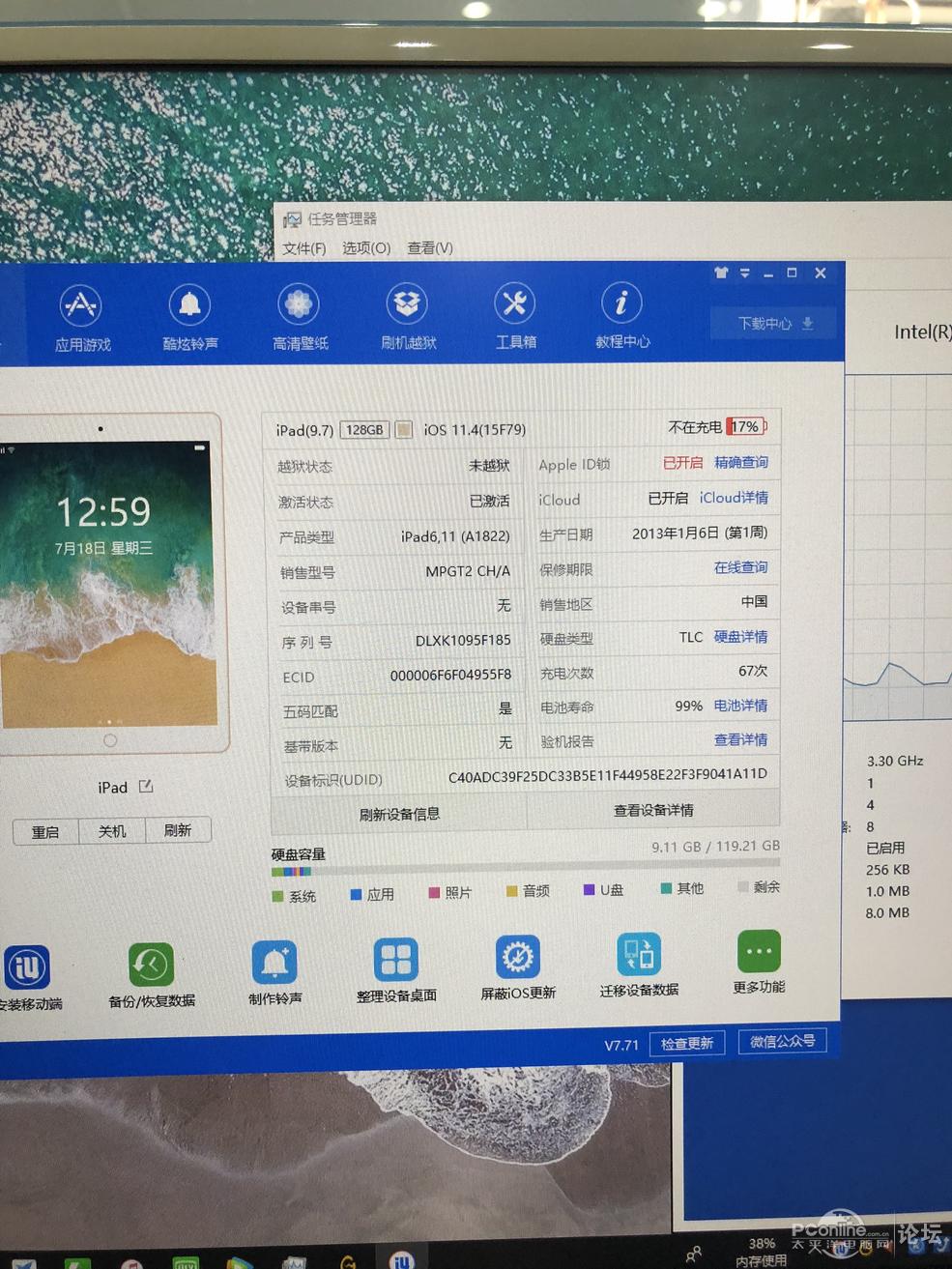Click the 照片 pink legend swatch
This screenshot has width=952, height=1269.
[x=434, y=893]
